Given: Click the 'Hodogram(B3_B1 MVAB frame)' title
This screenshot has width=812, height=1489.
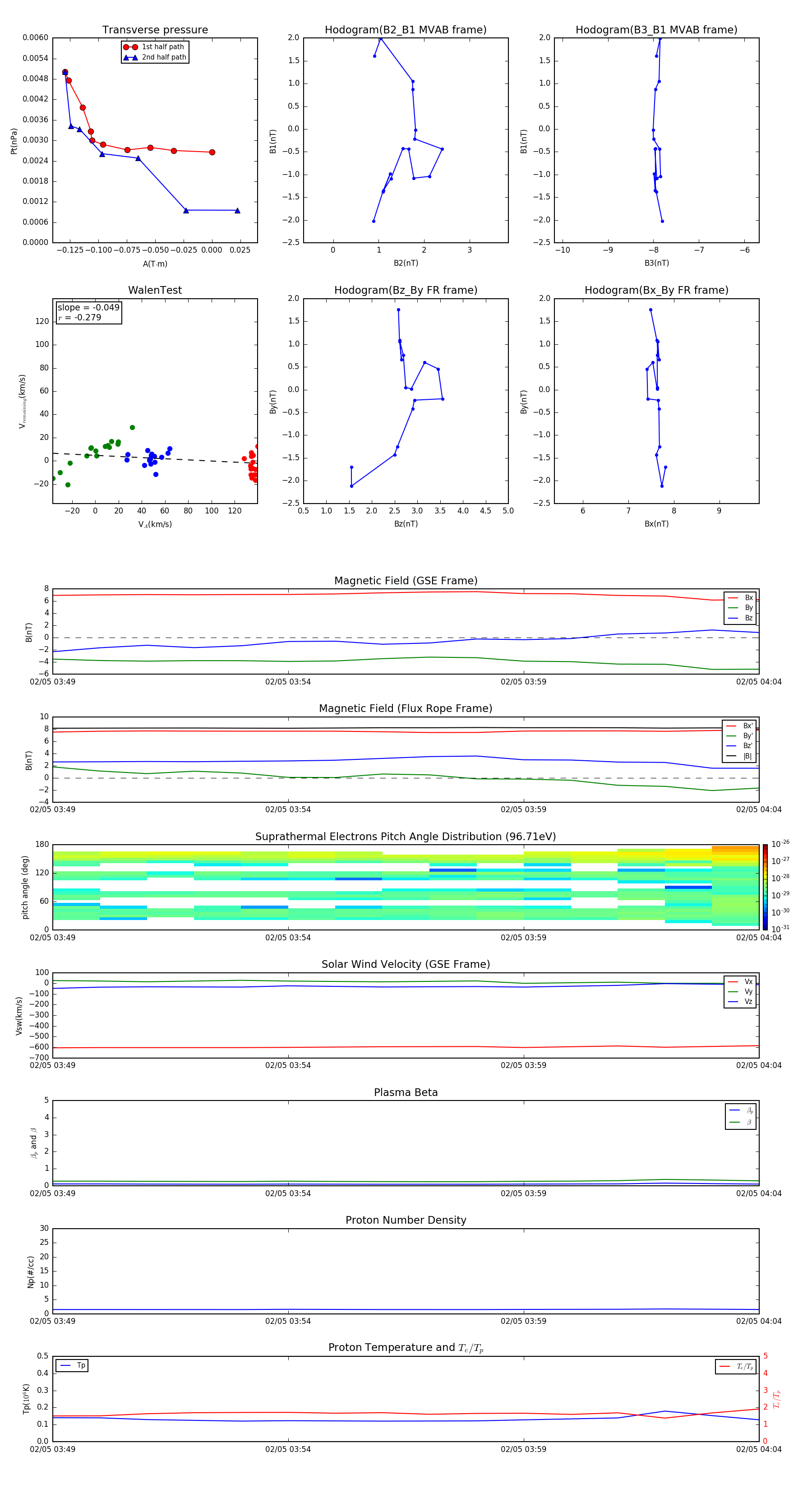Looking at the screenshot, I should pyautogui.click(x=656, y=30).
